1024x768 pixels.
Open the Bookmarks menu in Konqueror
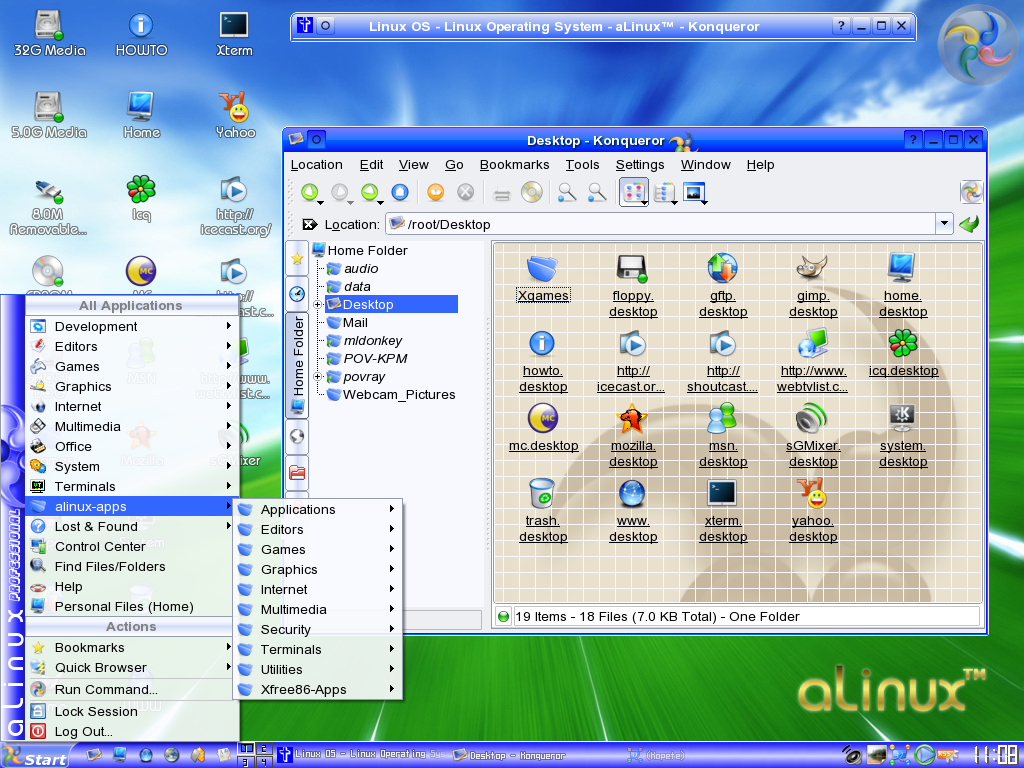(515, 165)
